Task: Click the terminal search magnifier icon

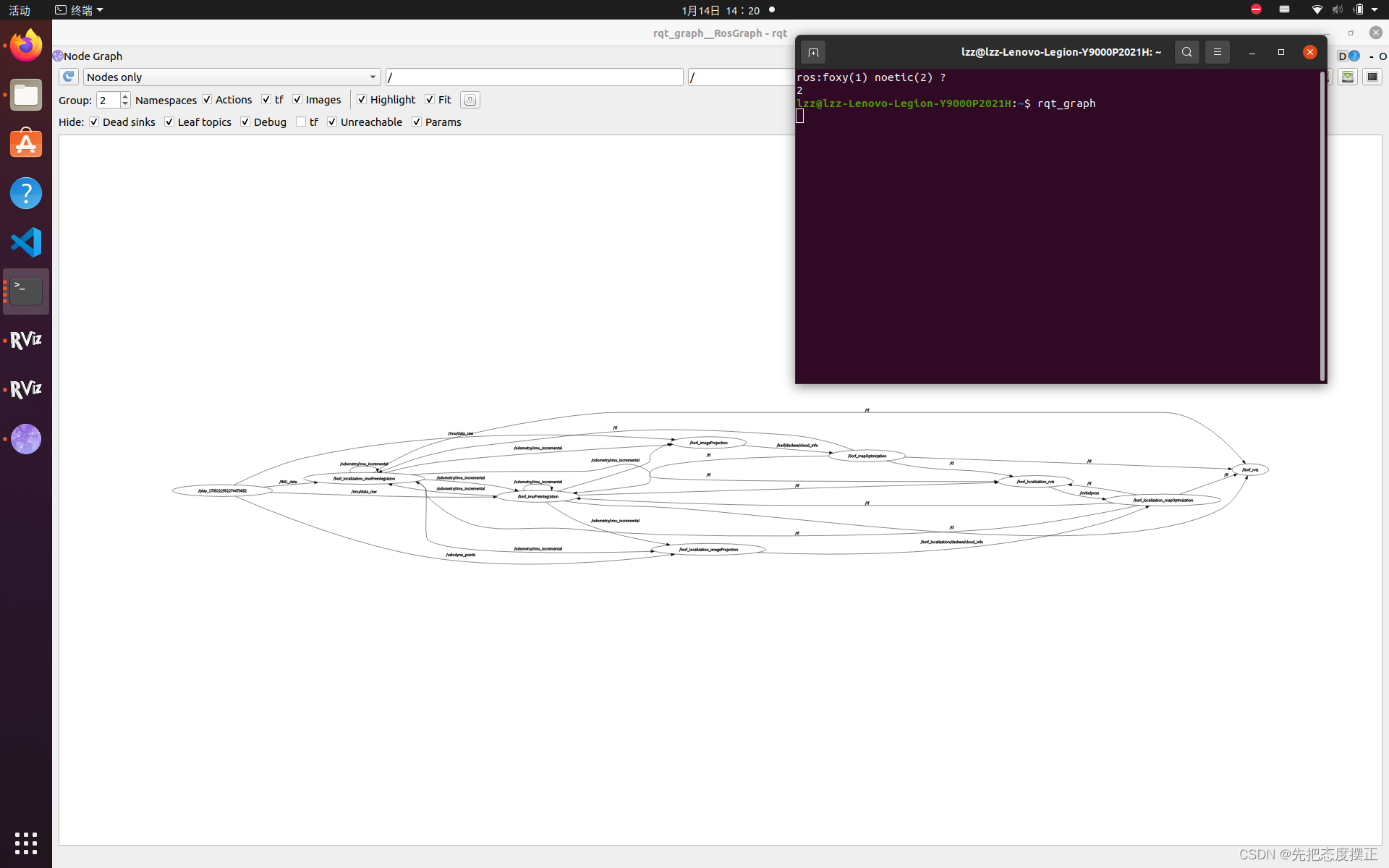Action: click(x=1186, y=52)
